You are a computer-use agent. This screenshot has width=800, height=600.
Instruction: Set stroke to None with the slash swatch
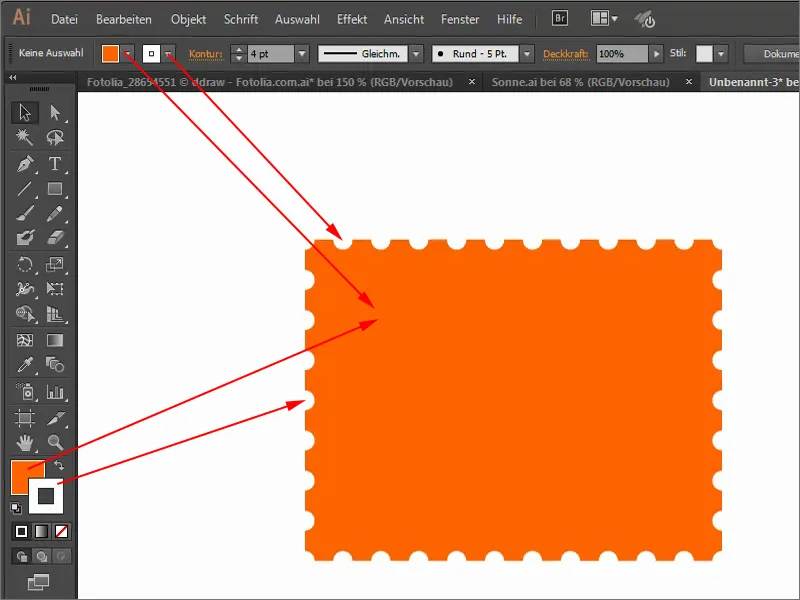pyautogui.click(x=60, y=531)
